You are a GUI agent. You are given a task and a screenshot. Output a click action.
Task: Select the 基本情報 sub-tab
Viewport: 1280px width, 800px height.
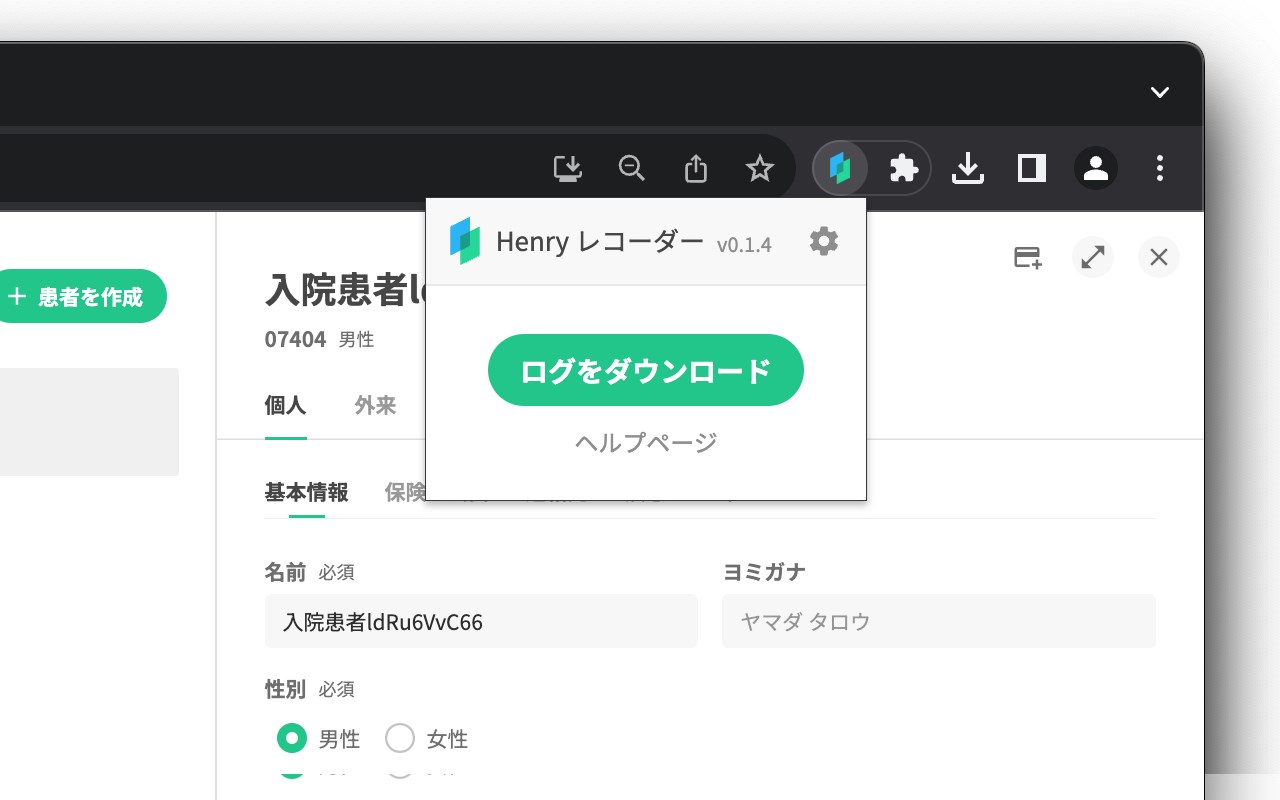(x=306, y=492)
